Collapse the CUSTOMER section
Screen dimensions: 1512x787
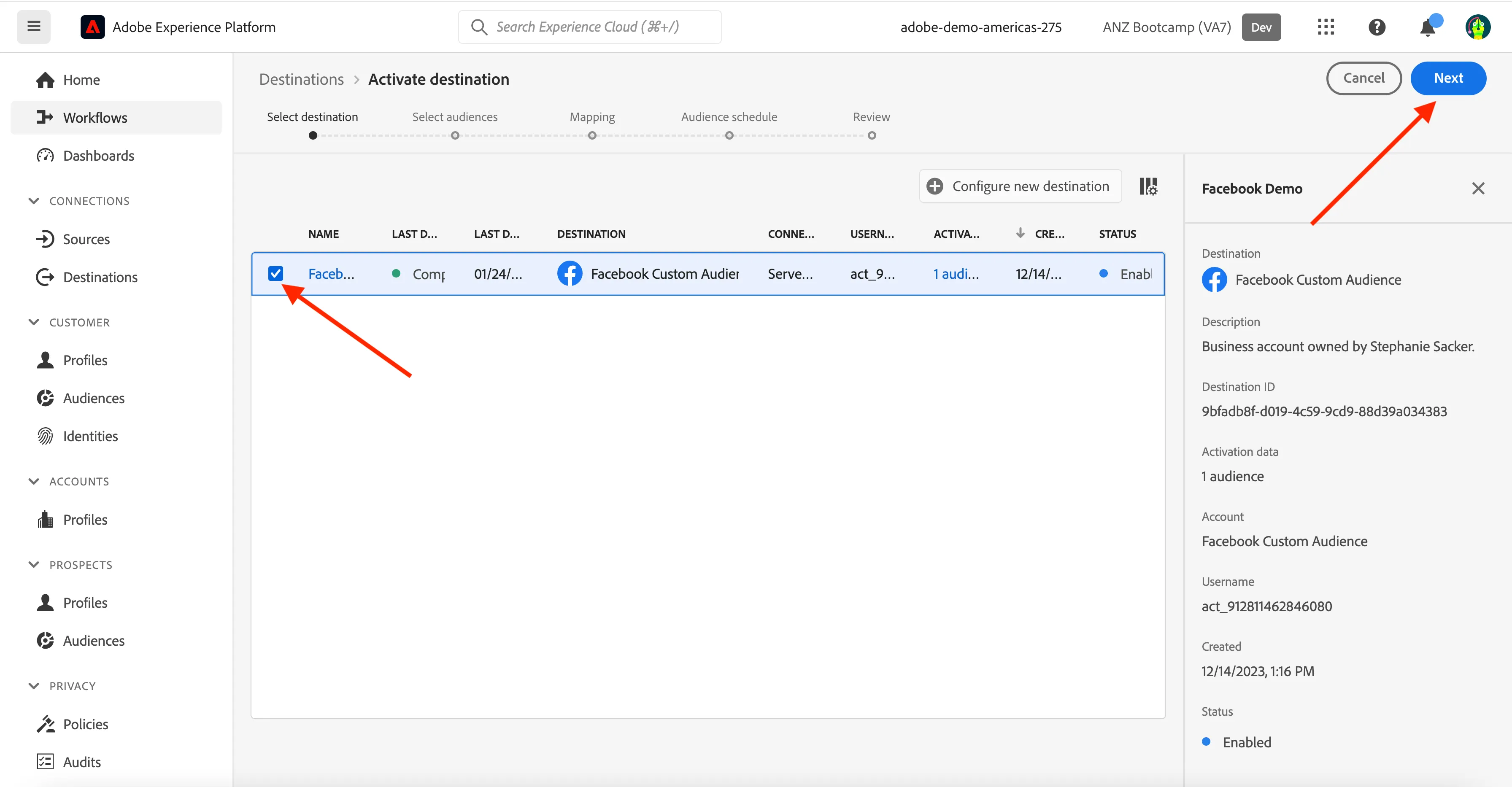tap(34, 322)
